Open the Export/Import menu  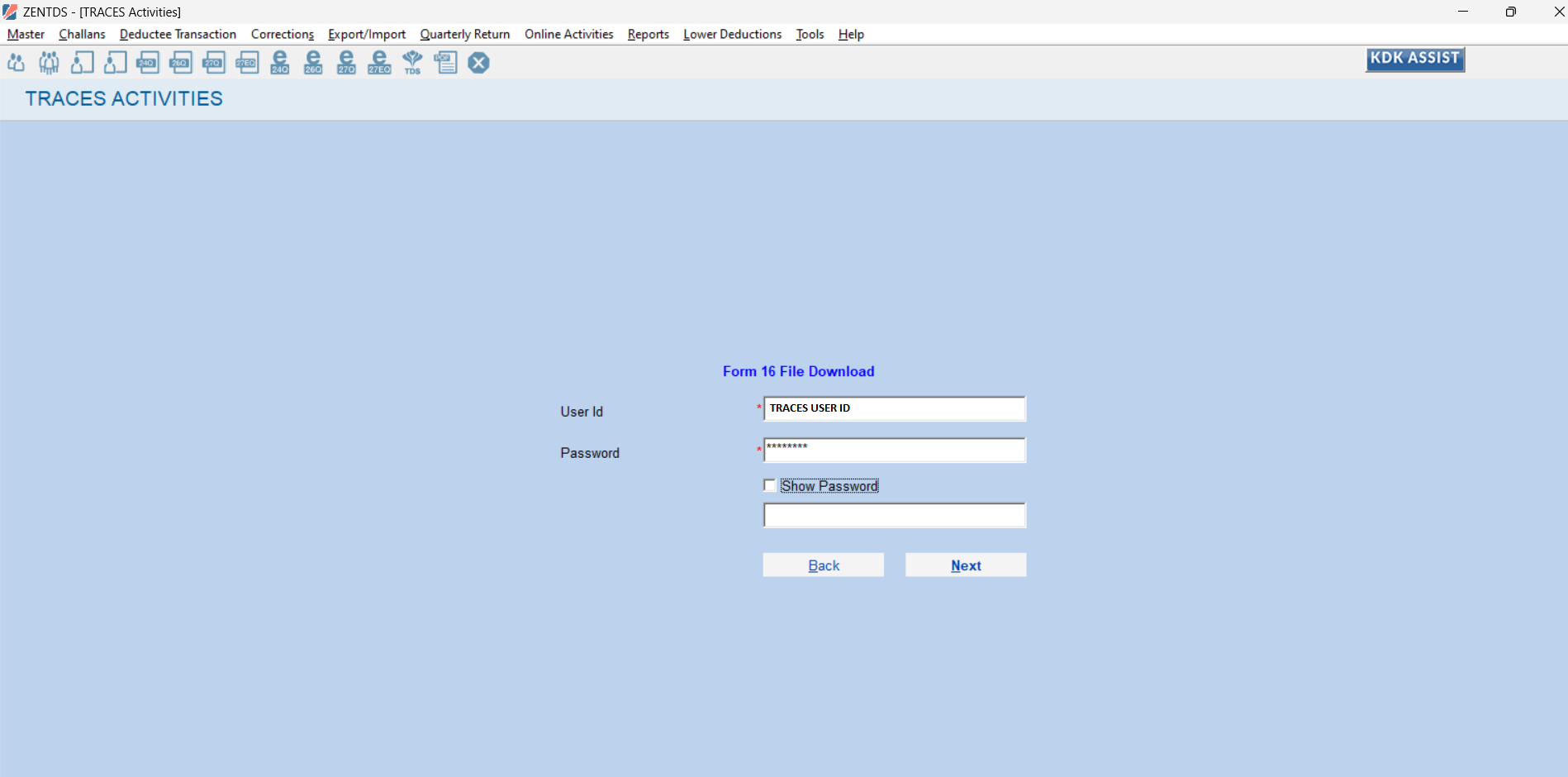click(x=367, y=34)
